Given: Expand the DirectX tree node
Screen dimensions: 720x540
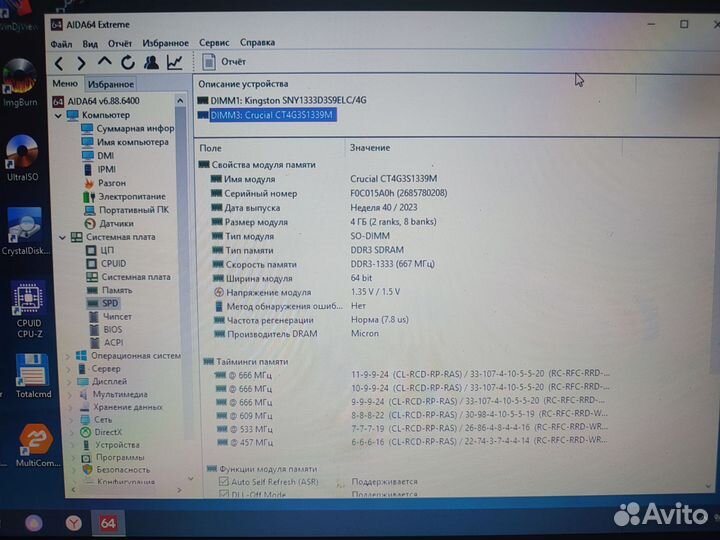Looking at the screenshot, I should 72,433.
